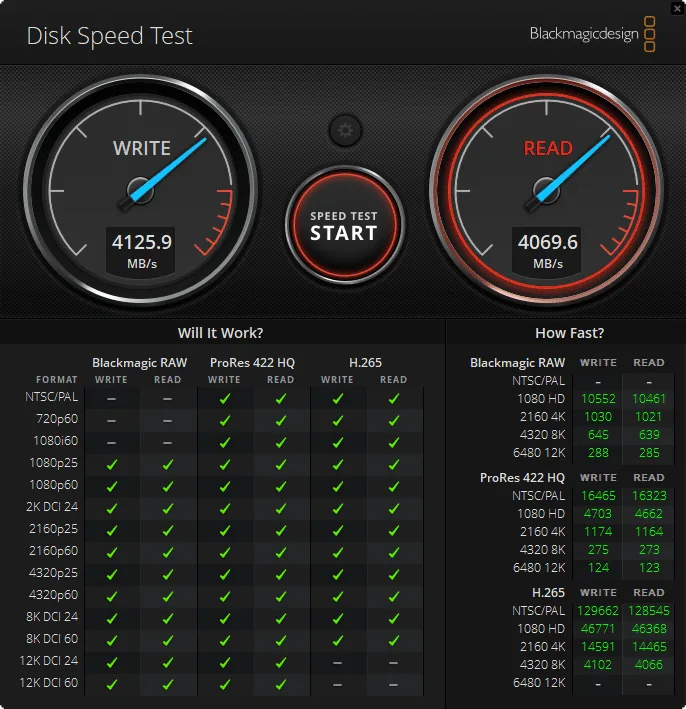Click Blackmagic RAW read dash for 1080i60
This screenshot has width=686, height=709.
(167, 443)
